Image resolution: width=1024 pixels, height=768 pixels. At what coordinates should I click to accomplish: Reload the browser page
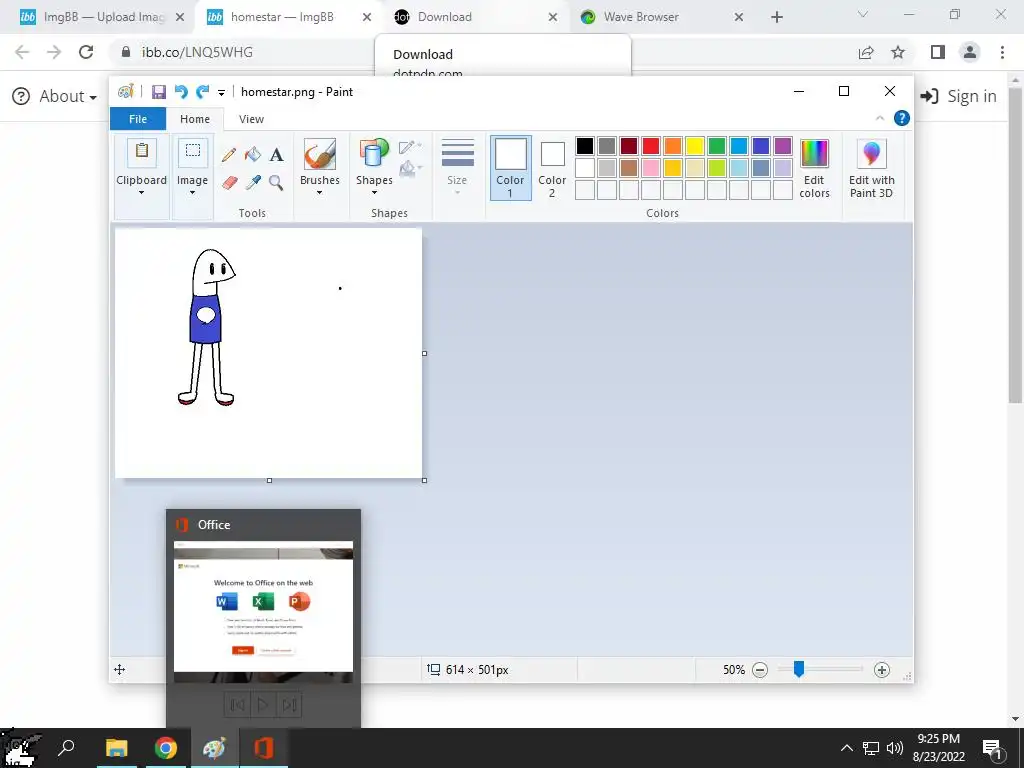click(x=86, y=52)
